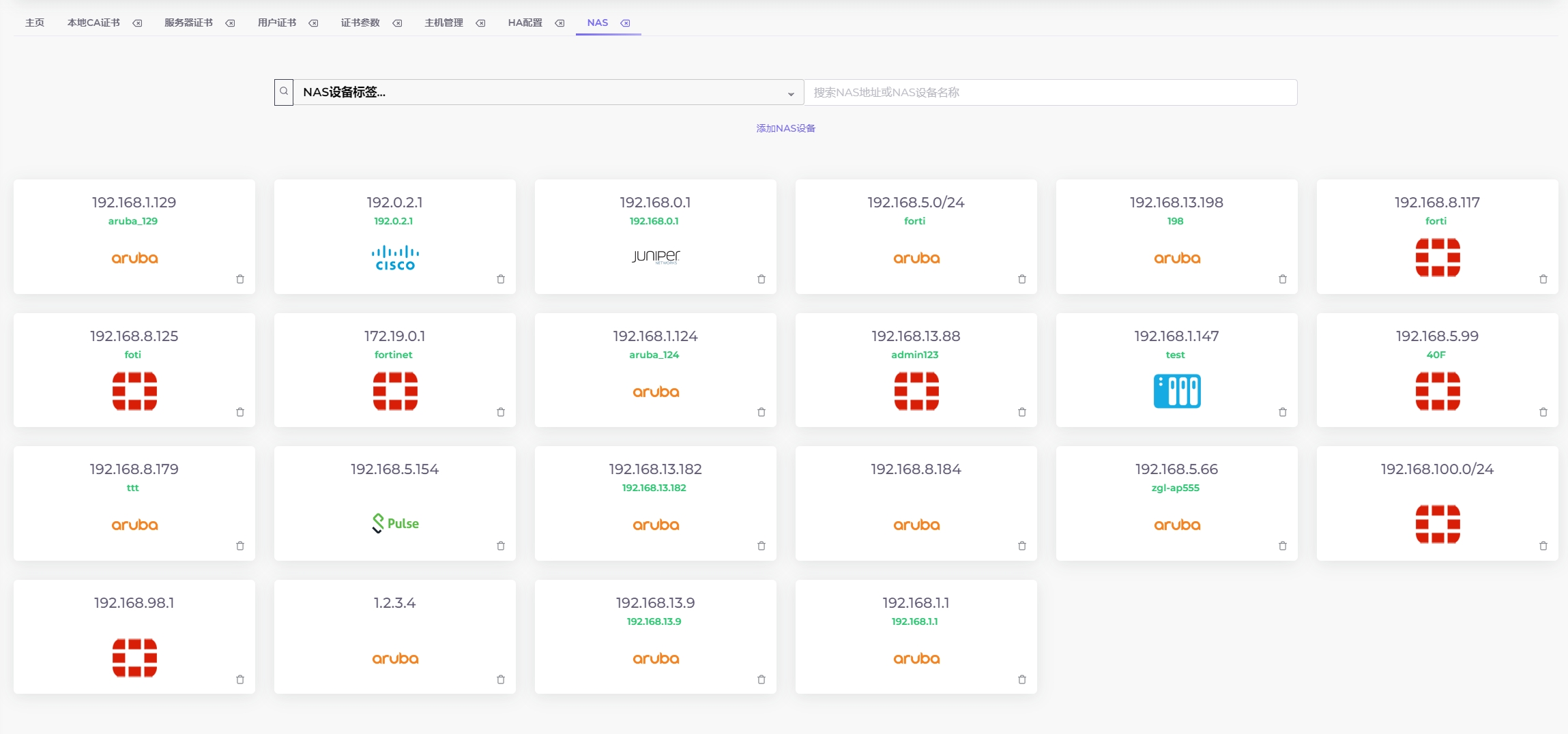This screenshot has width=1568, height=734.
Task: Close the 证书参数 tab
Action: [397, 23]
